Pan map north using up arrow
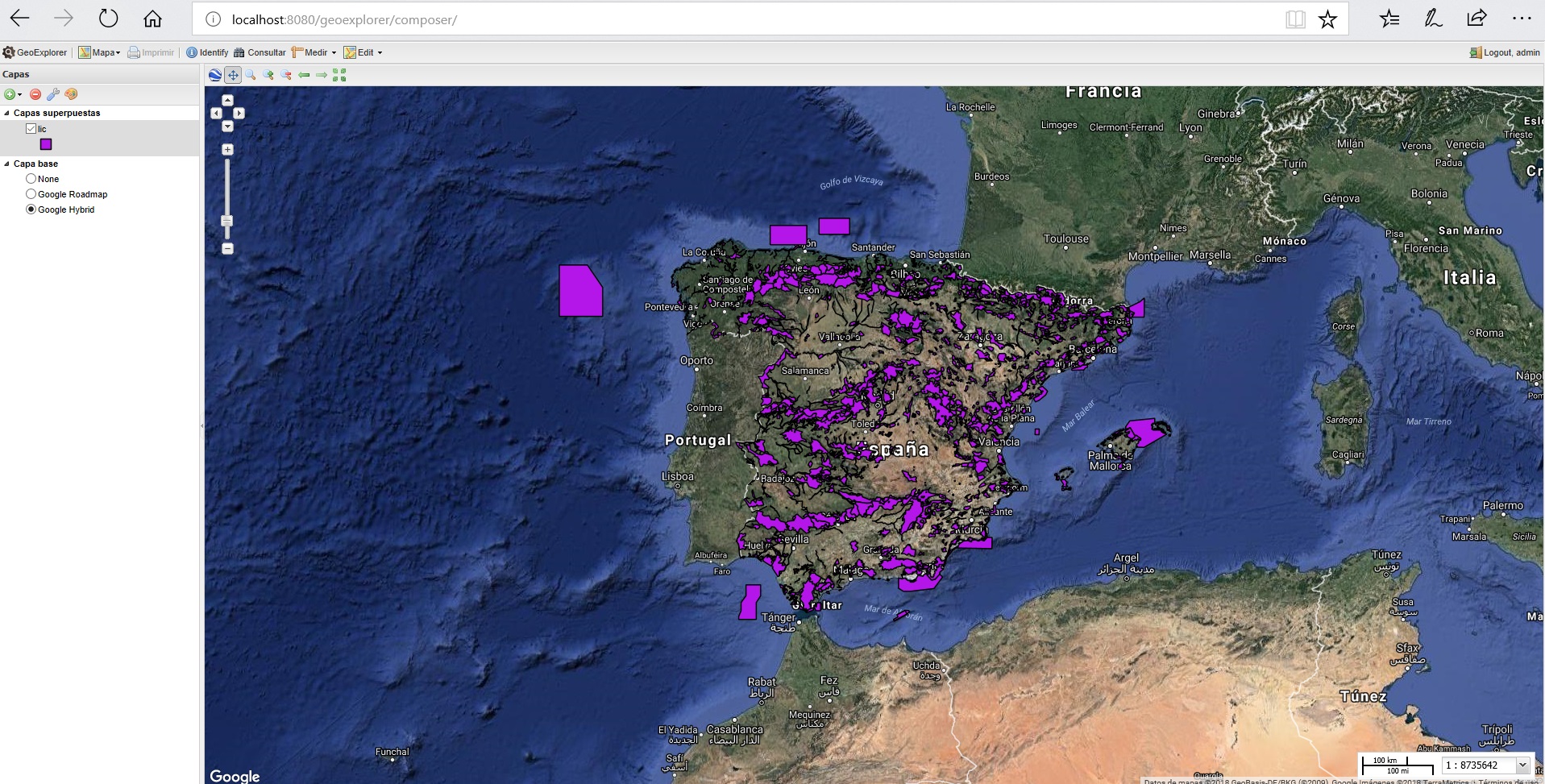This screenshot has width=1545, height=784. click(x=227, y=100)
